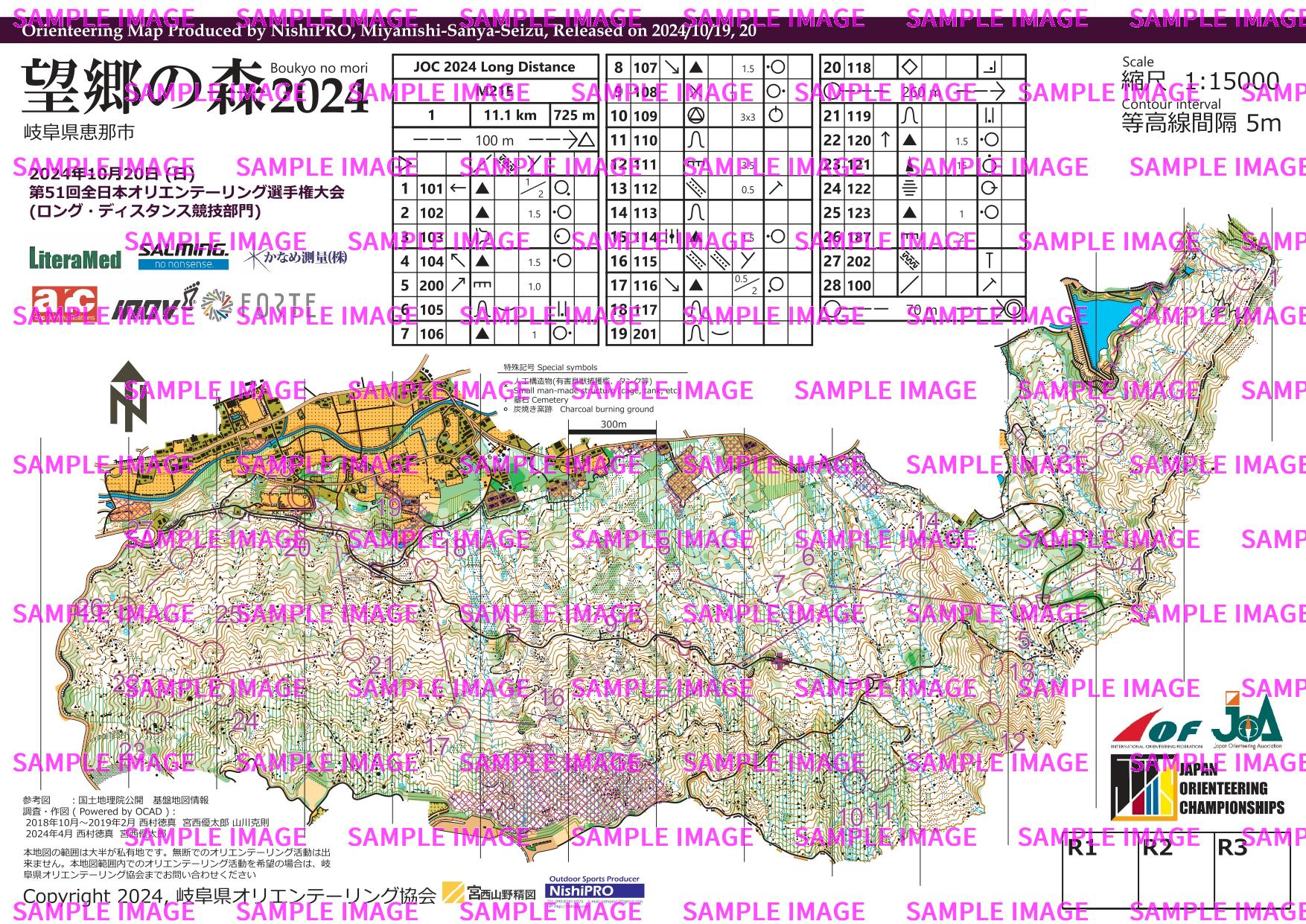Click the diagonal line symbol in row 28
The height and width of the screenshot is (924, 1306).
(908, 285)
